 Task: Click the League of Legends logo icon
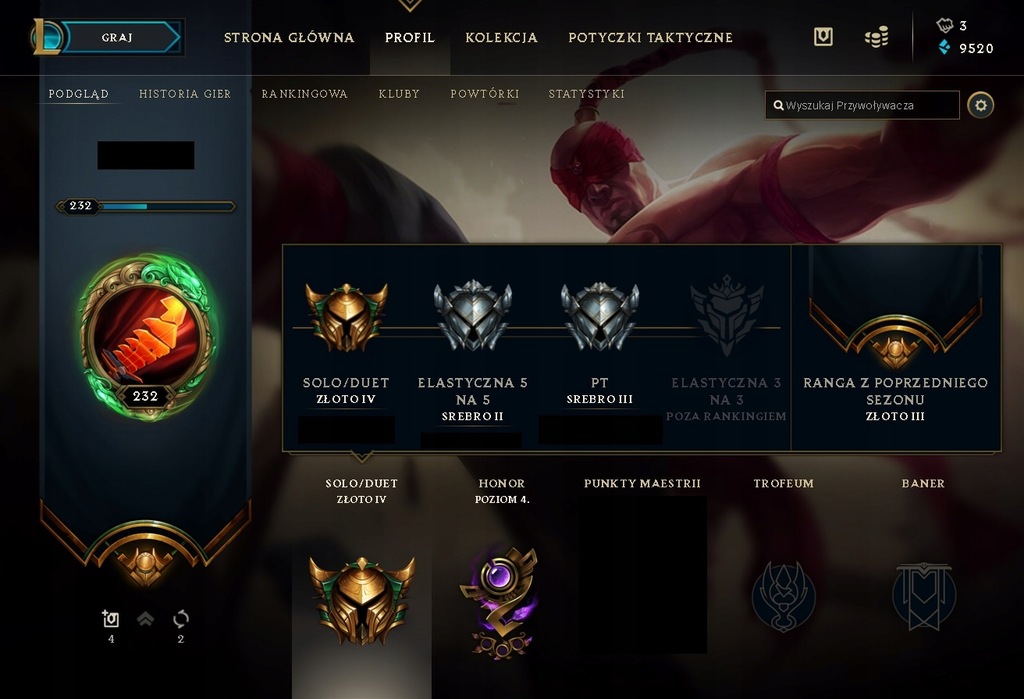[46, 37]
